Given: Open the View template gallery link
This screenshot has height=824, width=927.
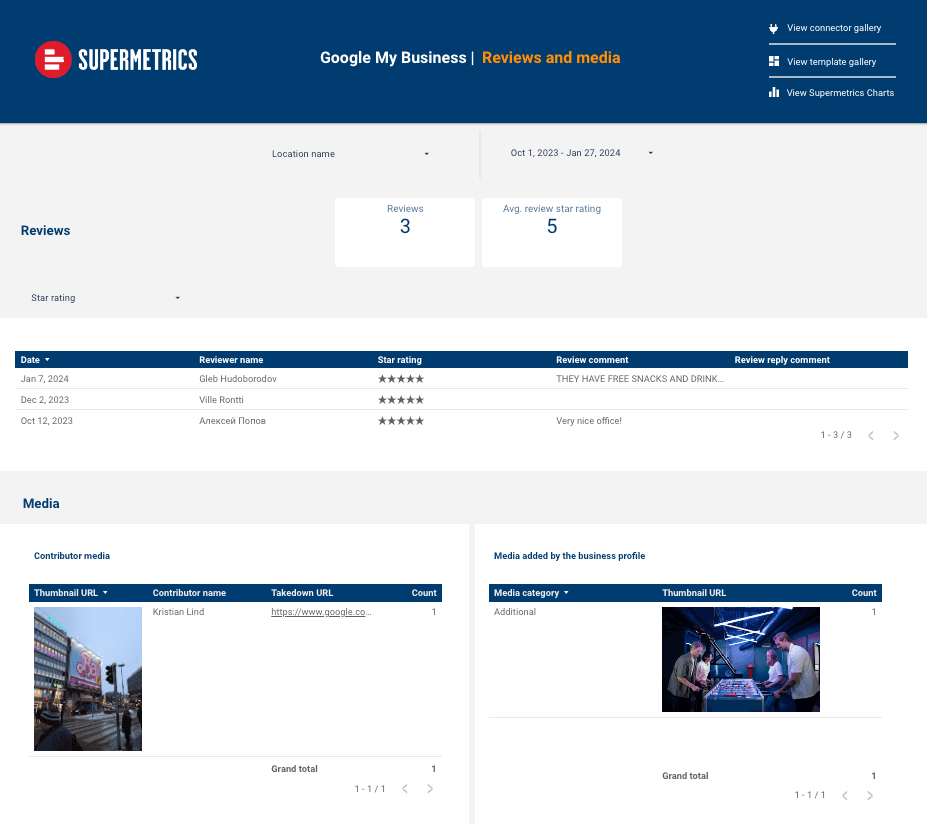Looking at the screenshot, I should tap(831, 62).
